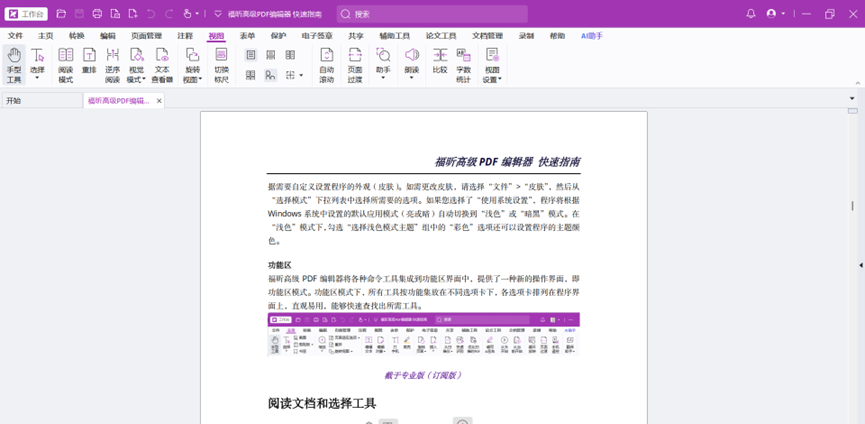Open Word Count (字数统计) tool

click(464, 64)
